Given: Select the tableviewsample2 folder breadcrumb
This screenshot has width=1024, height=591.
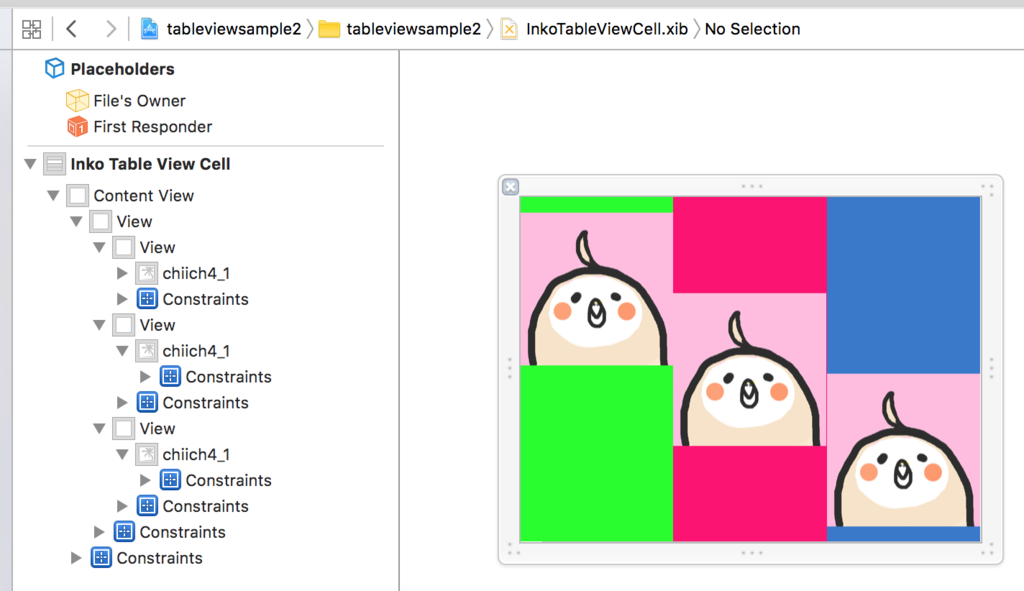Looking at the screenshot, I should (413, 29).
